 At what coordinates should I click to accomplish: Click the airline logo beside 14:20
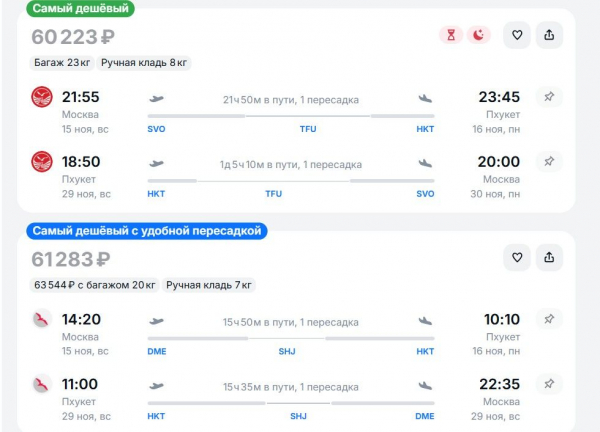click(42, 319)
